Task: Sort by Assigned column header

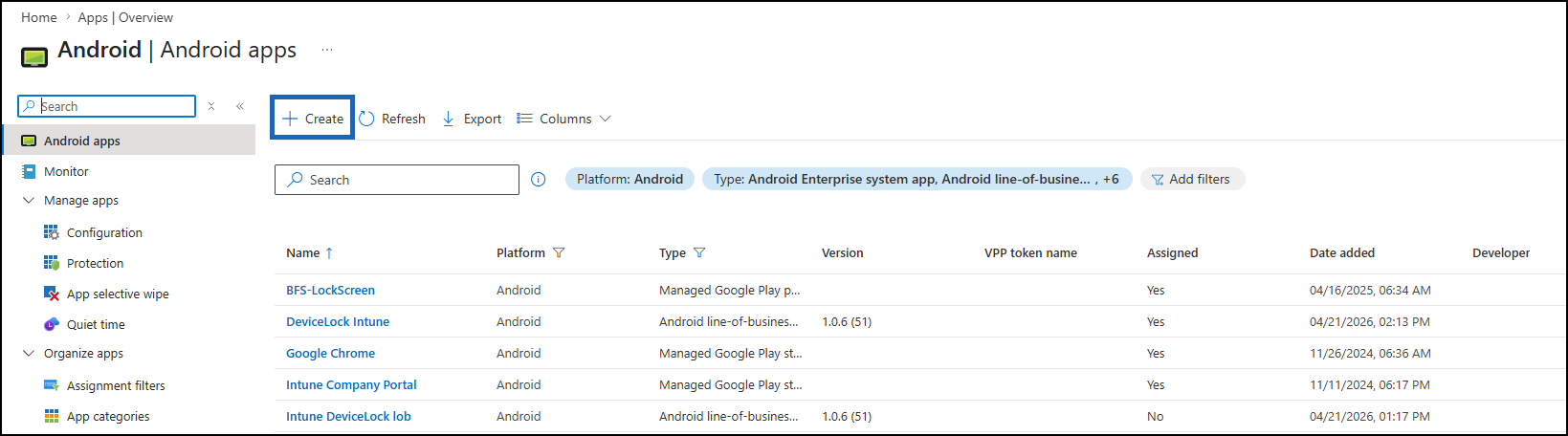Action: tap(1172, 252)
